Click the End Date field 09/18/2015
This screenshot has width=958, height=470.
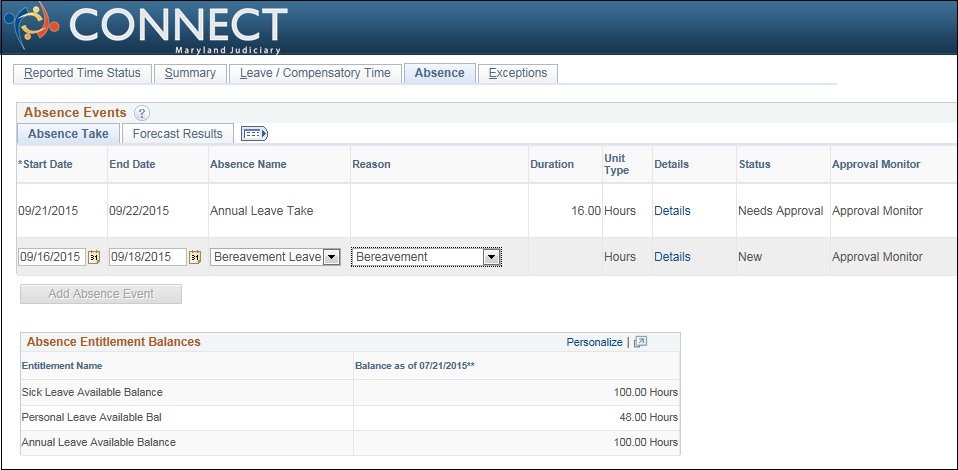point(148,257)
